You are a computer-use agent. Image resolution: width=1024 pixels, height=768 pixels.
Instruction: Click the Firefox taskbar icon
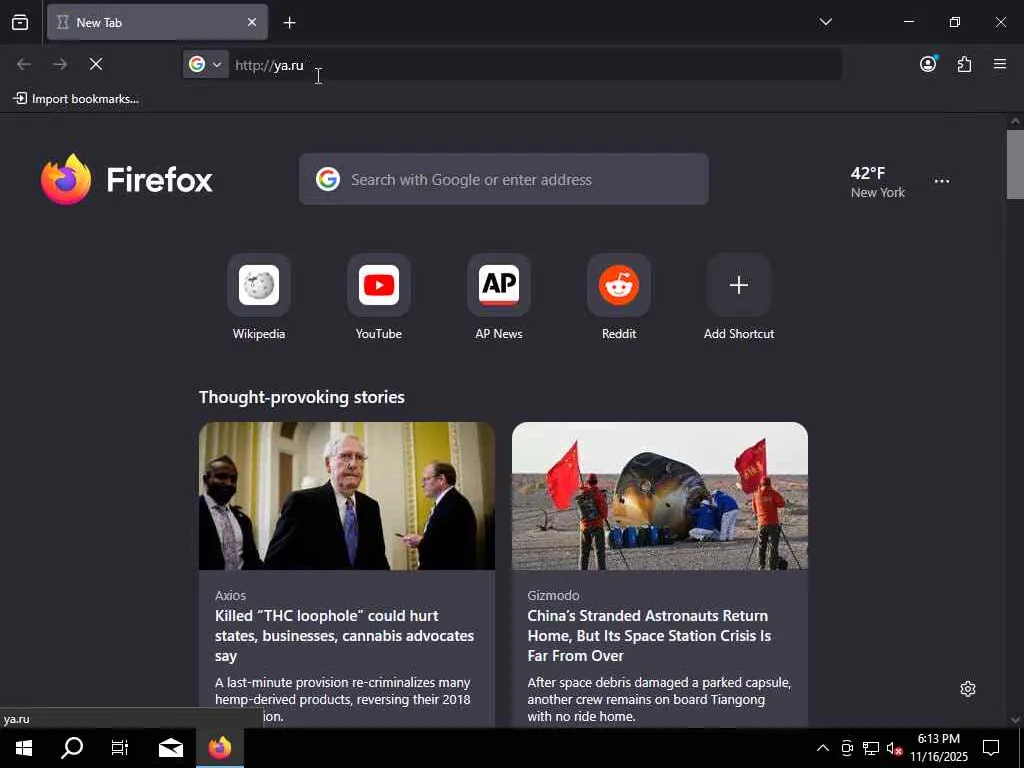point(220,748)
